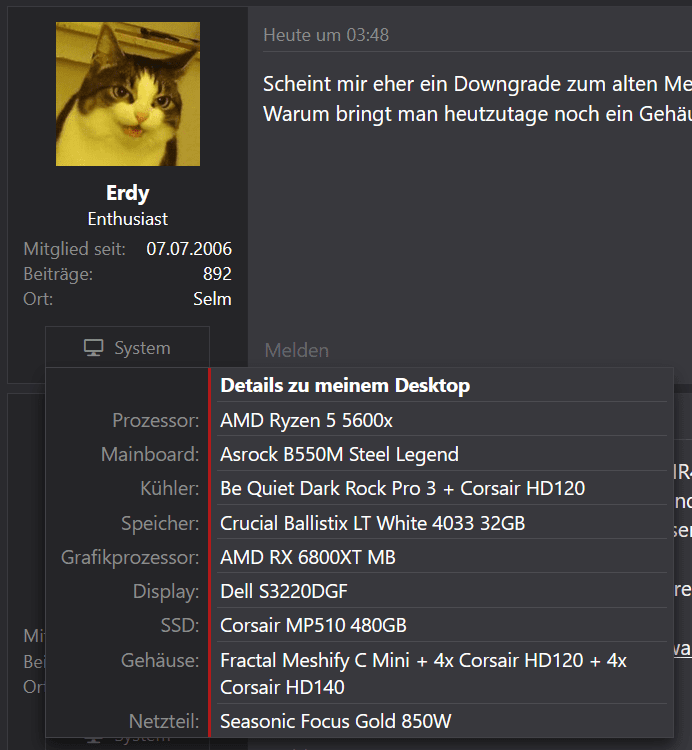Click the Beiträge label under Enthusiast
The width and height of the screenshot is (692, 750).
(58, 274)
